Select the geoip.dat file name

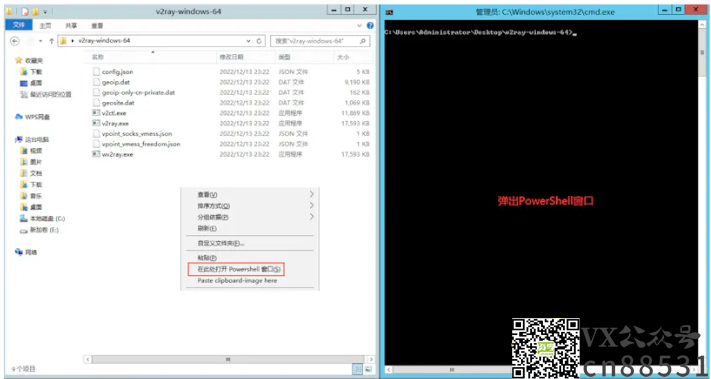(116, 82)
